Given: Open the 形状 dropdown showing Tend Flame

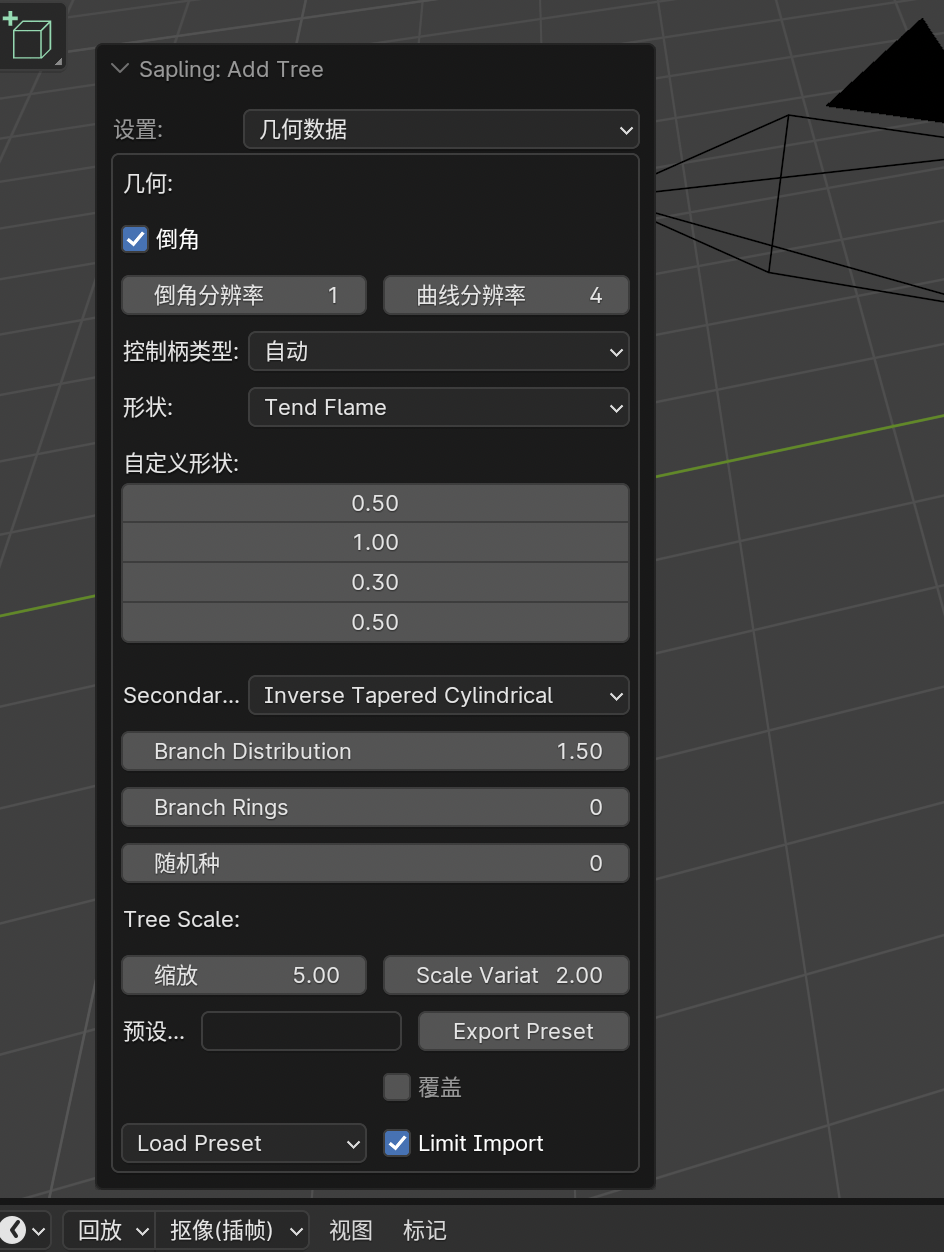Looking at the screenshot, I should (x=438, y=407).
